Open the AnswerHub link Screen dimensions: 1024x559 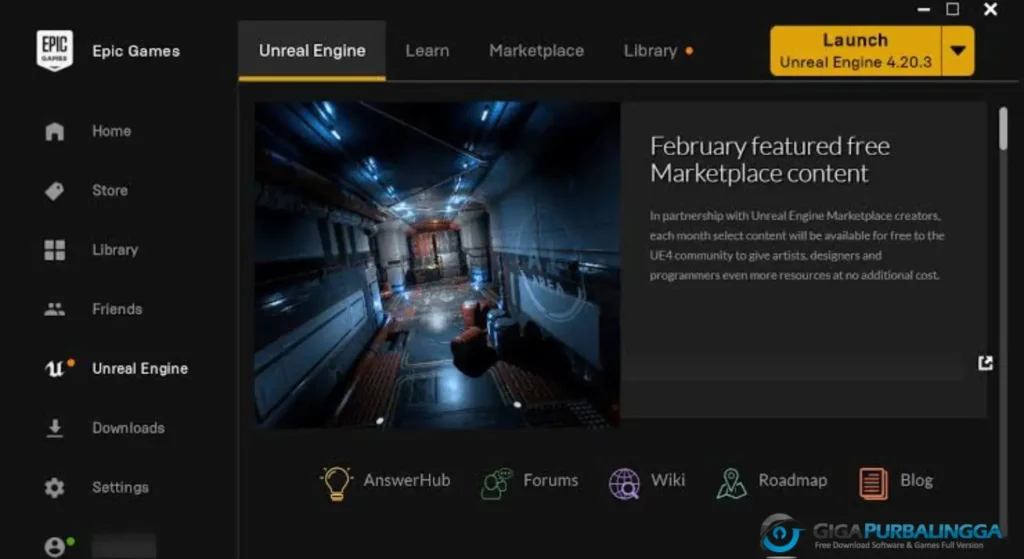[x=407, y=481]
